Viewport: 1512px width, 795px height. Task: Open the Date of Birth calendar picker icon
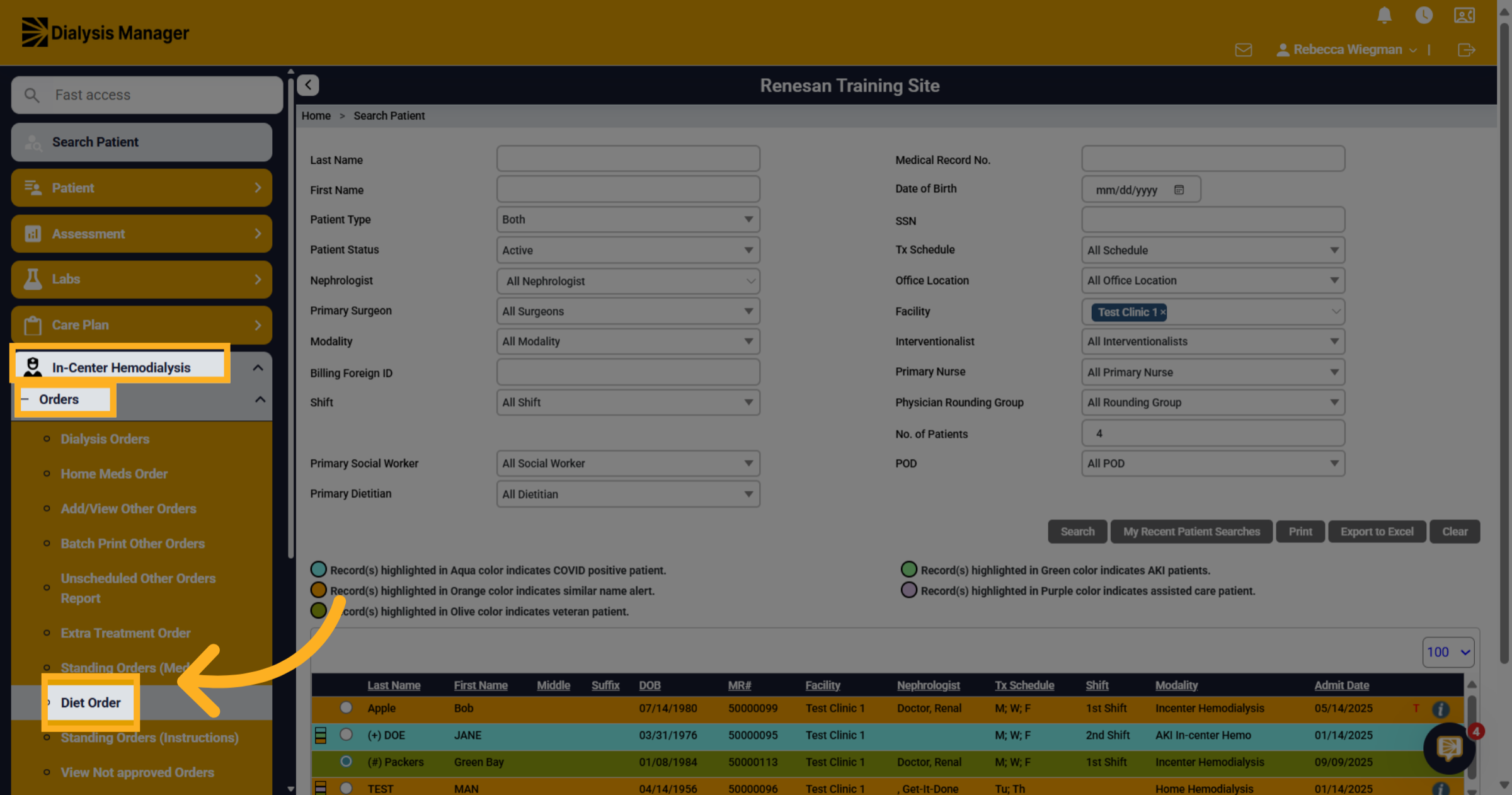click(1179, 190)
